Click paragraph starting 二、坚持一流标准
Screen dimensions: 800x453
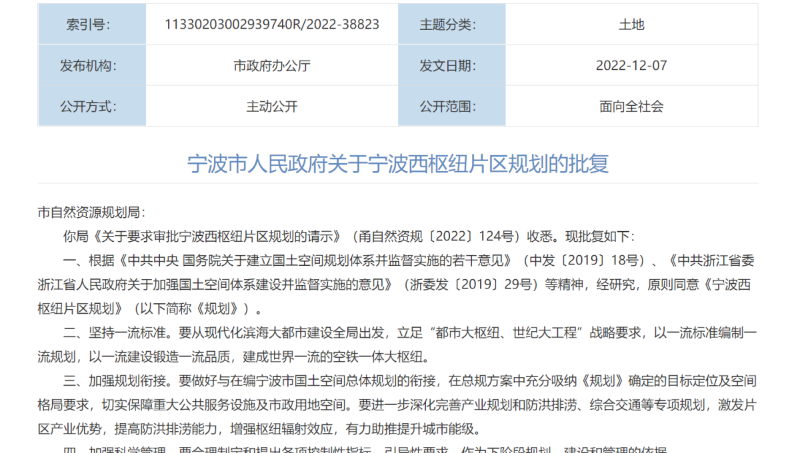coord(397,345)
